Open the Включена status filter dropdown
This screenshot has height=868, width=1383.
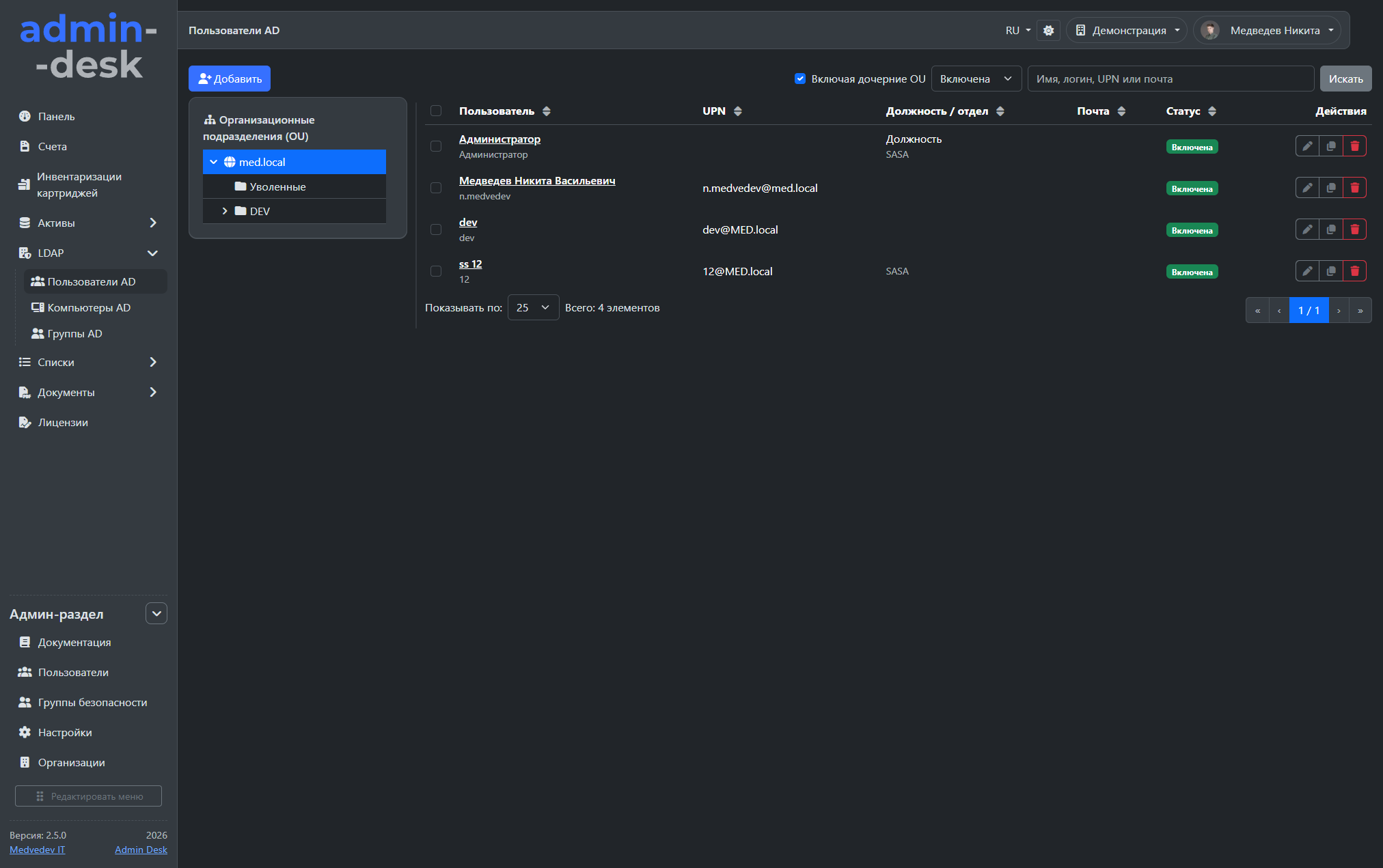976,79
